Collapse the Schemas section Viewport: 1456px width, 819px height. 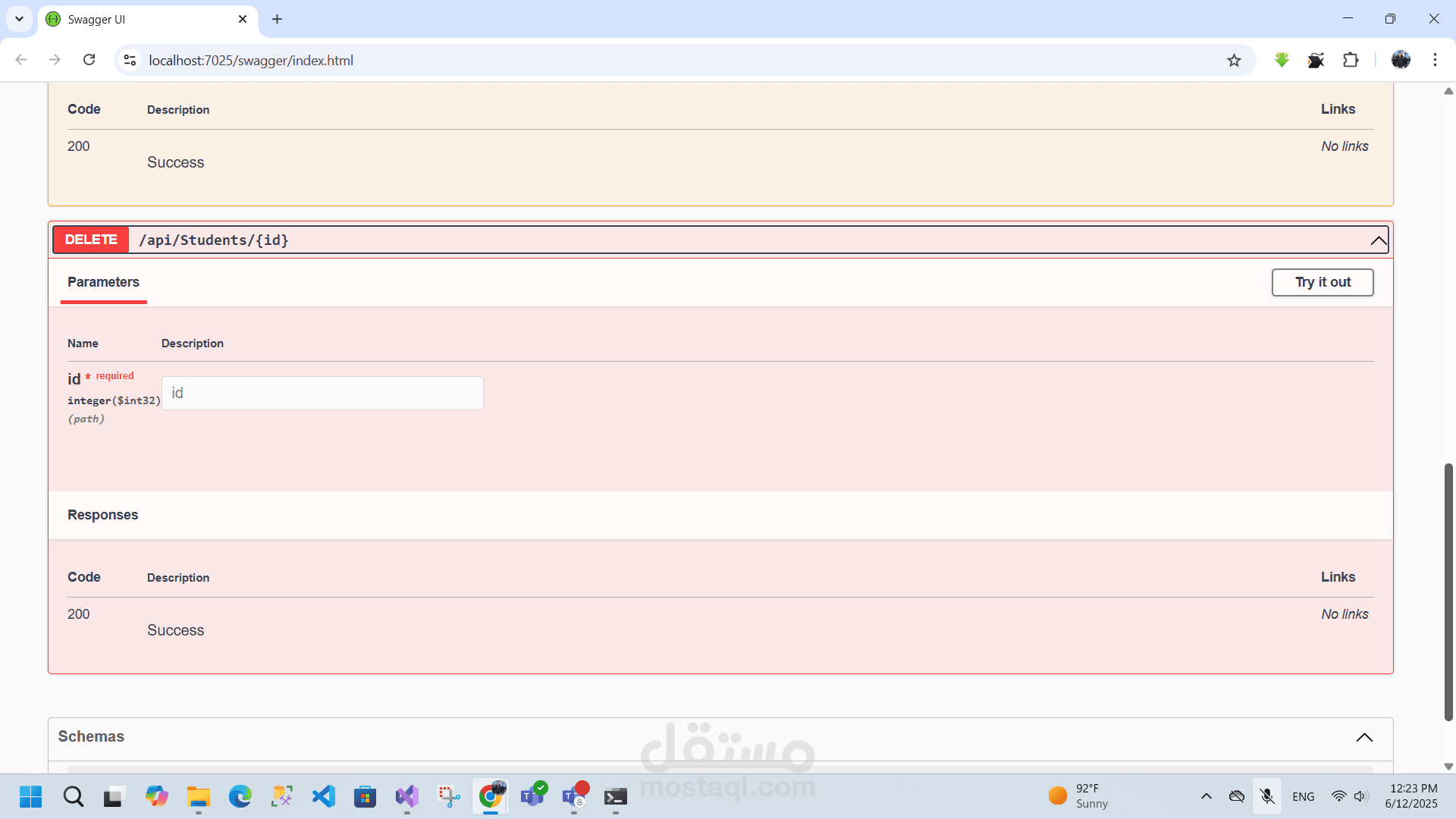point(1363,737)
